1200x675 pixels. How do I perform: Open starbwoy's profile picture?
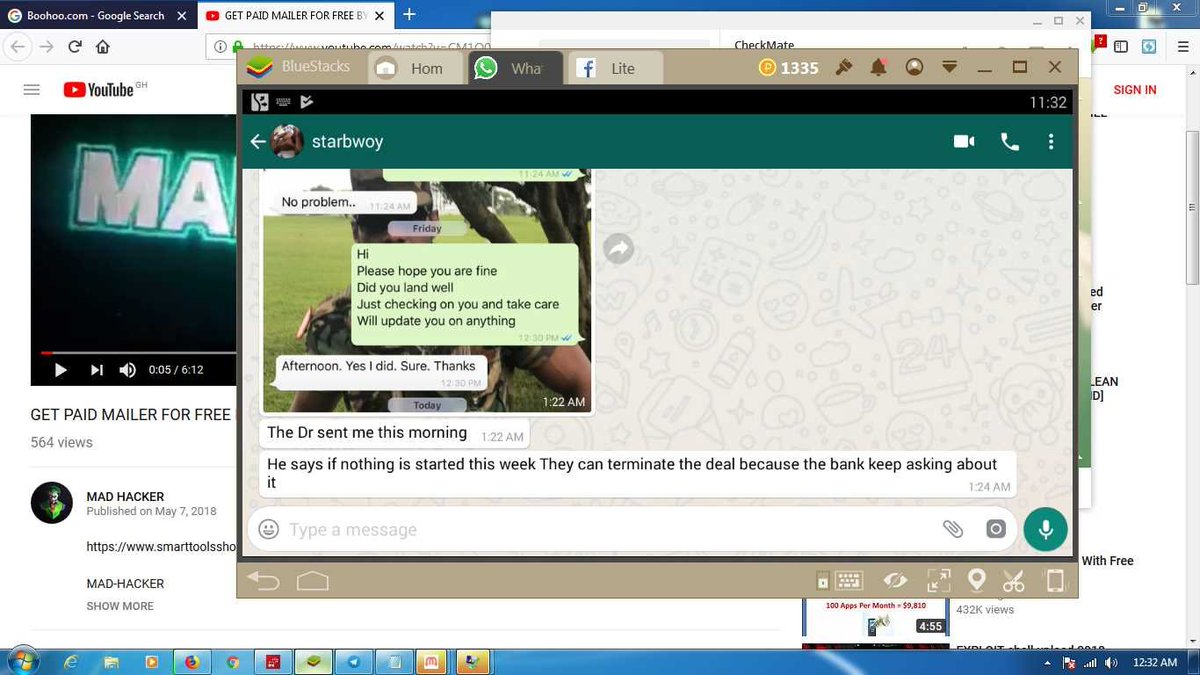click(288, 142)
